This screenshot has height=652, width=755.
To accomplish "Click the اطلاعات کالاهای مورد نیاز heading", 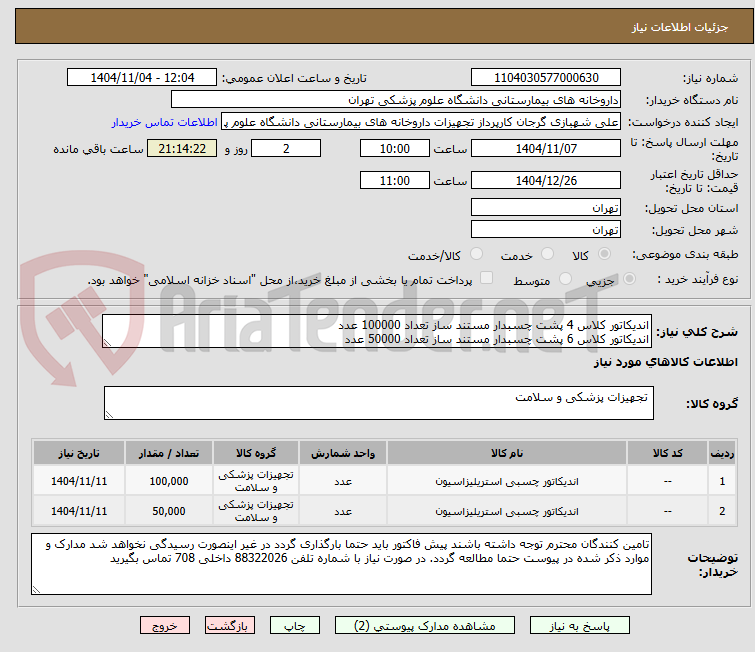I will tap(665, 362).
